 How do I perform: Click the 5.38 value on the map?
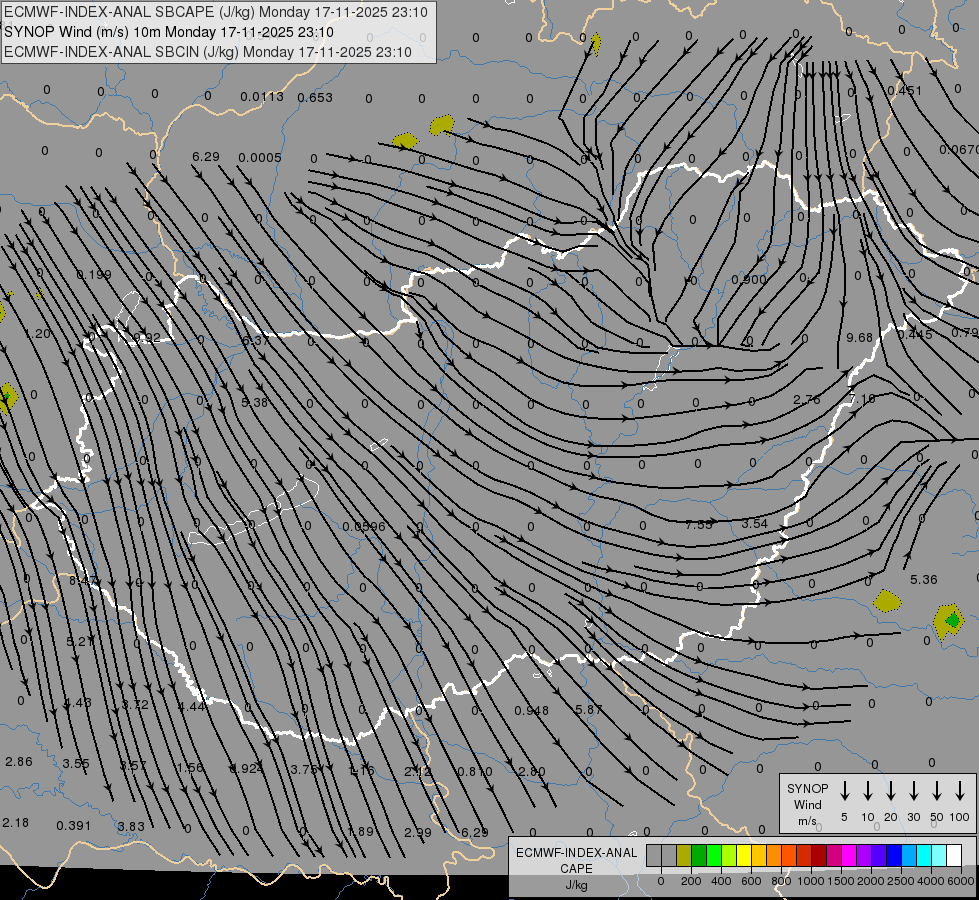tap(254, 402)
